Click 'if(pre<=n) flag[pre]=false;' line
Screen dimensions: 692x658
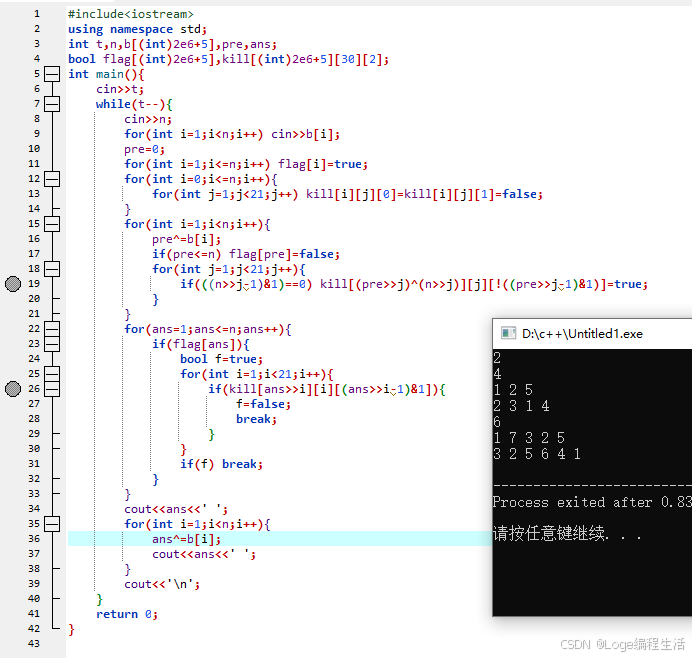point(246,254)
